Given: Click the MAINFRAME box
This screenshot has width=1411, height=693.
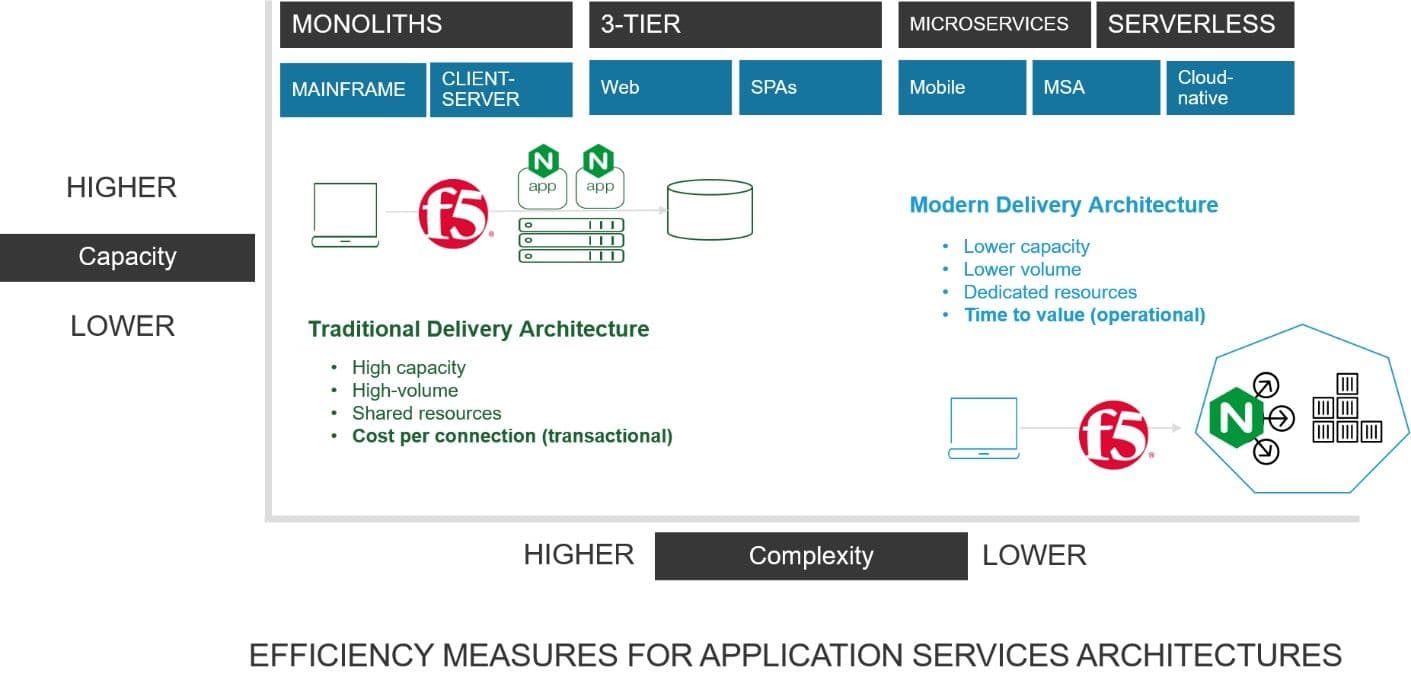Looking at the screenshot, I should [x=352, y=89].
